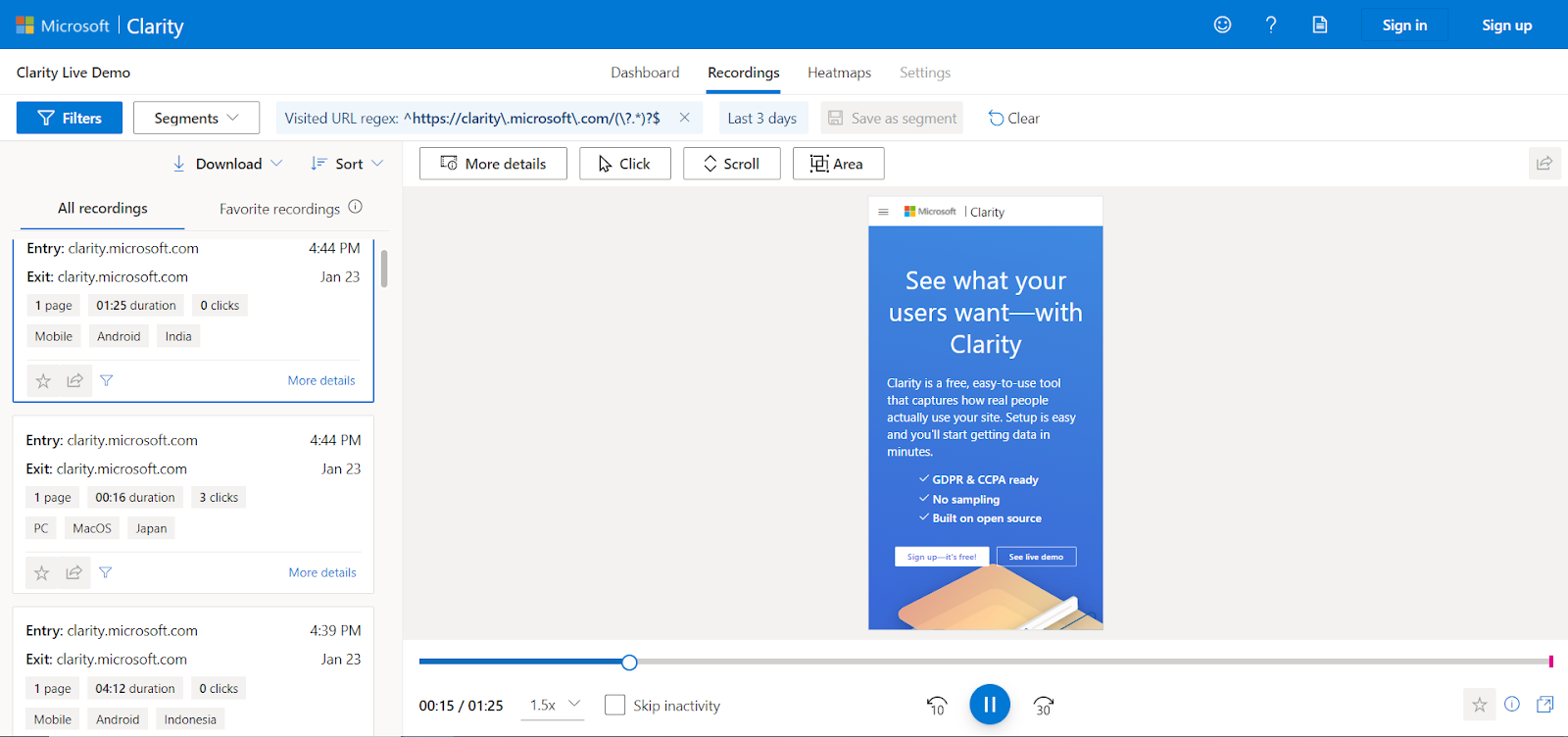
Task: Click the Clarity Live Demo project name
Action: coord(73,73)
